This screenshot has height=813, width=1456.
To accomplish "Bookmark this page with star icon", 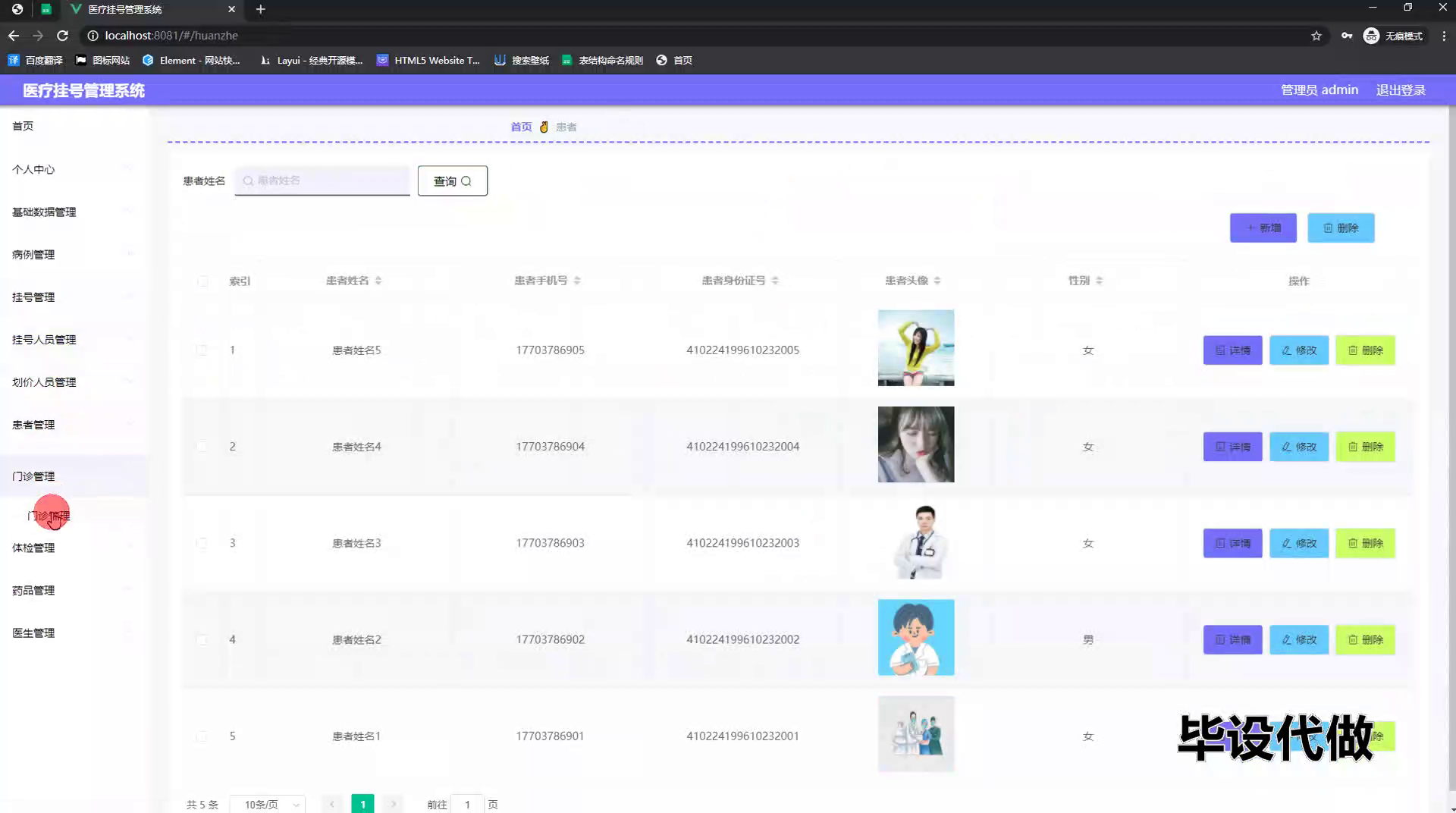I will (1316, 36).
